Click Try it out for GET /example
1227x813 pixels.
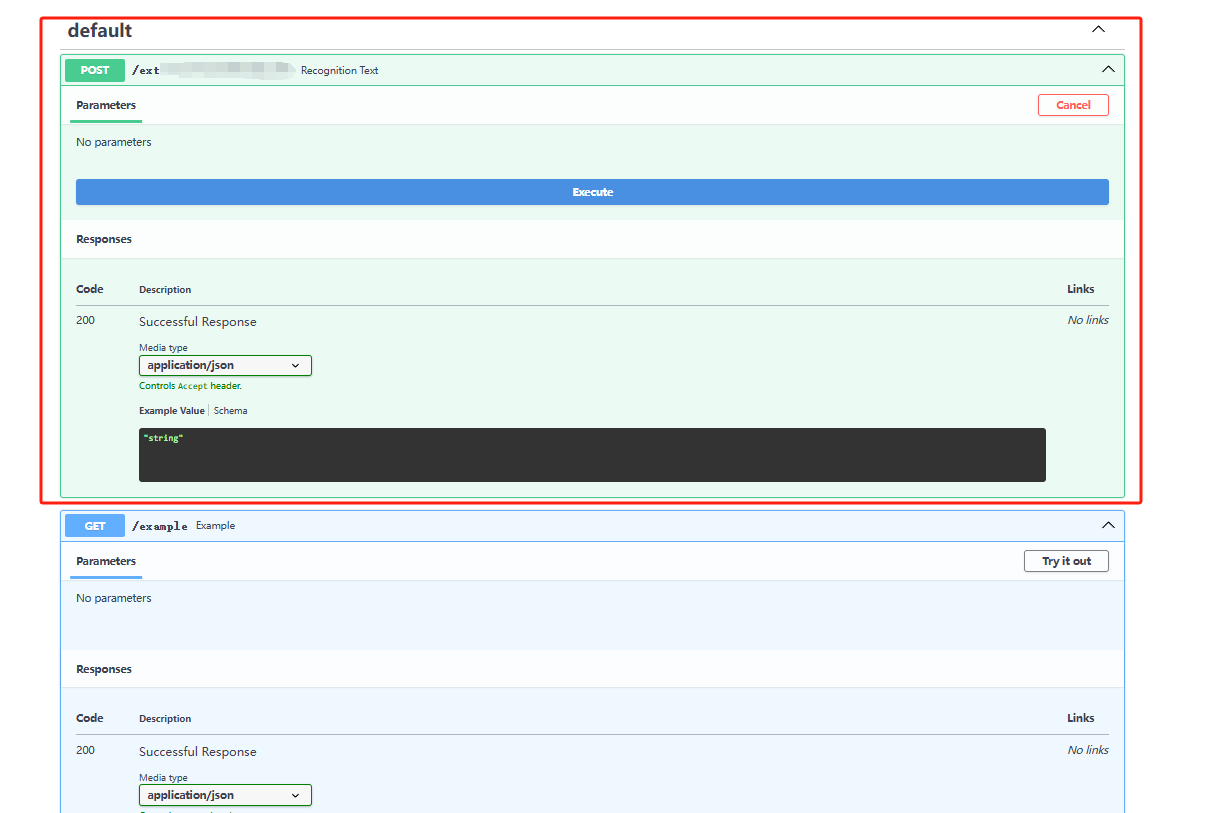tap(1066, 561)
